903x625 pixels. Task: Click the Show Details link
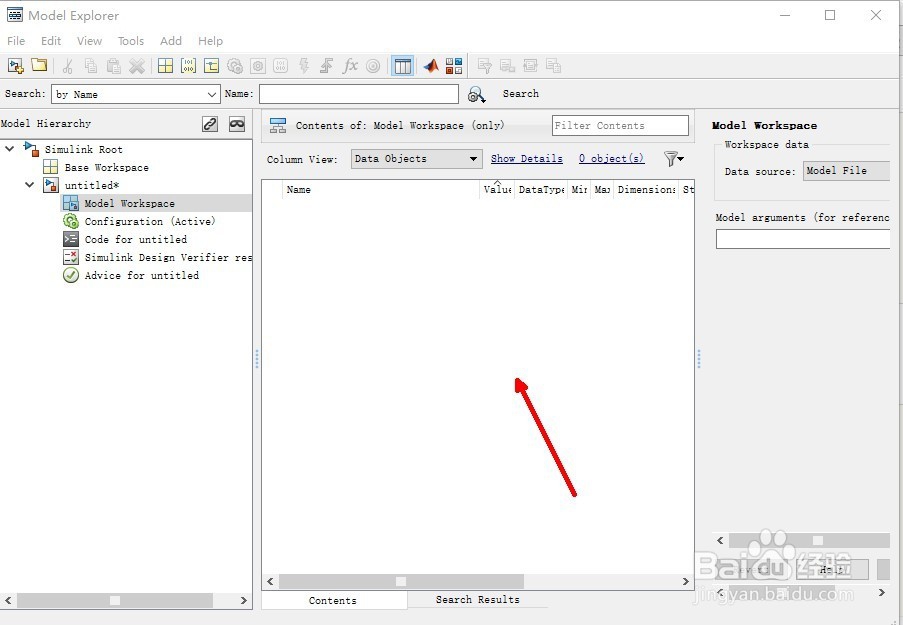[x=527, y=158]
